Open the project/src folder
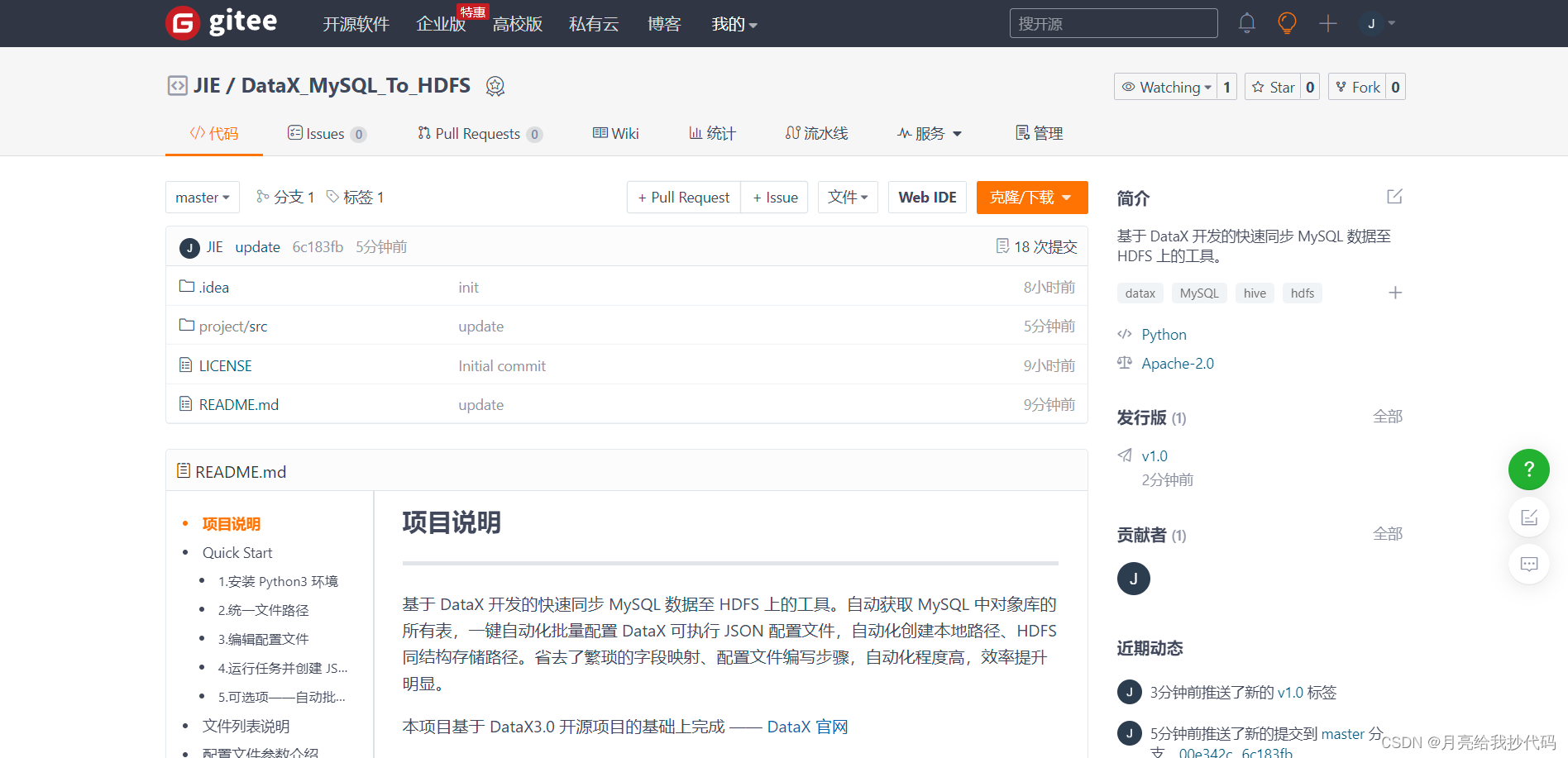The height and width of the screenshot is (758, 1568). pyautogui.click(x=233, y=326)
